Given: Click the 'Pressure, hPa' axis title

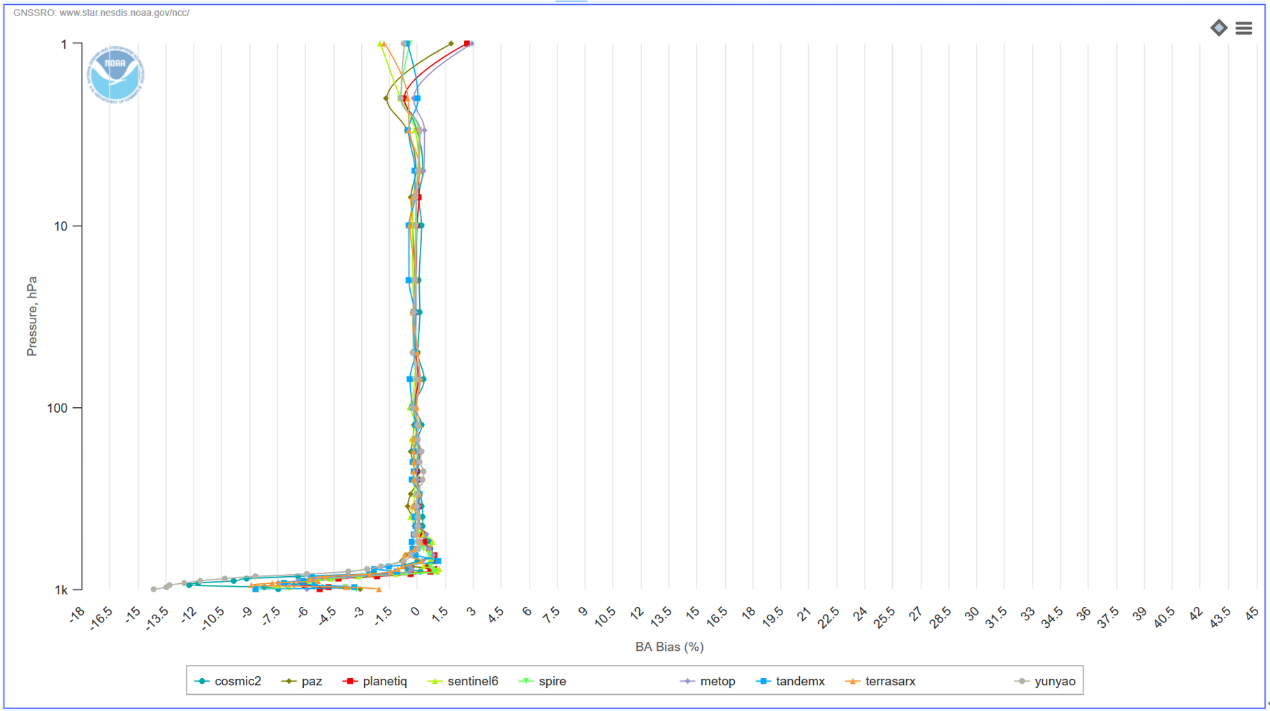Looking at the screenshot, I should pos(32,316).
